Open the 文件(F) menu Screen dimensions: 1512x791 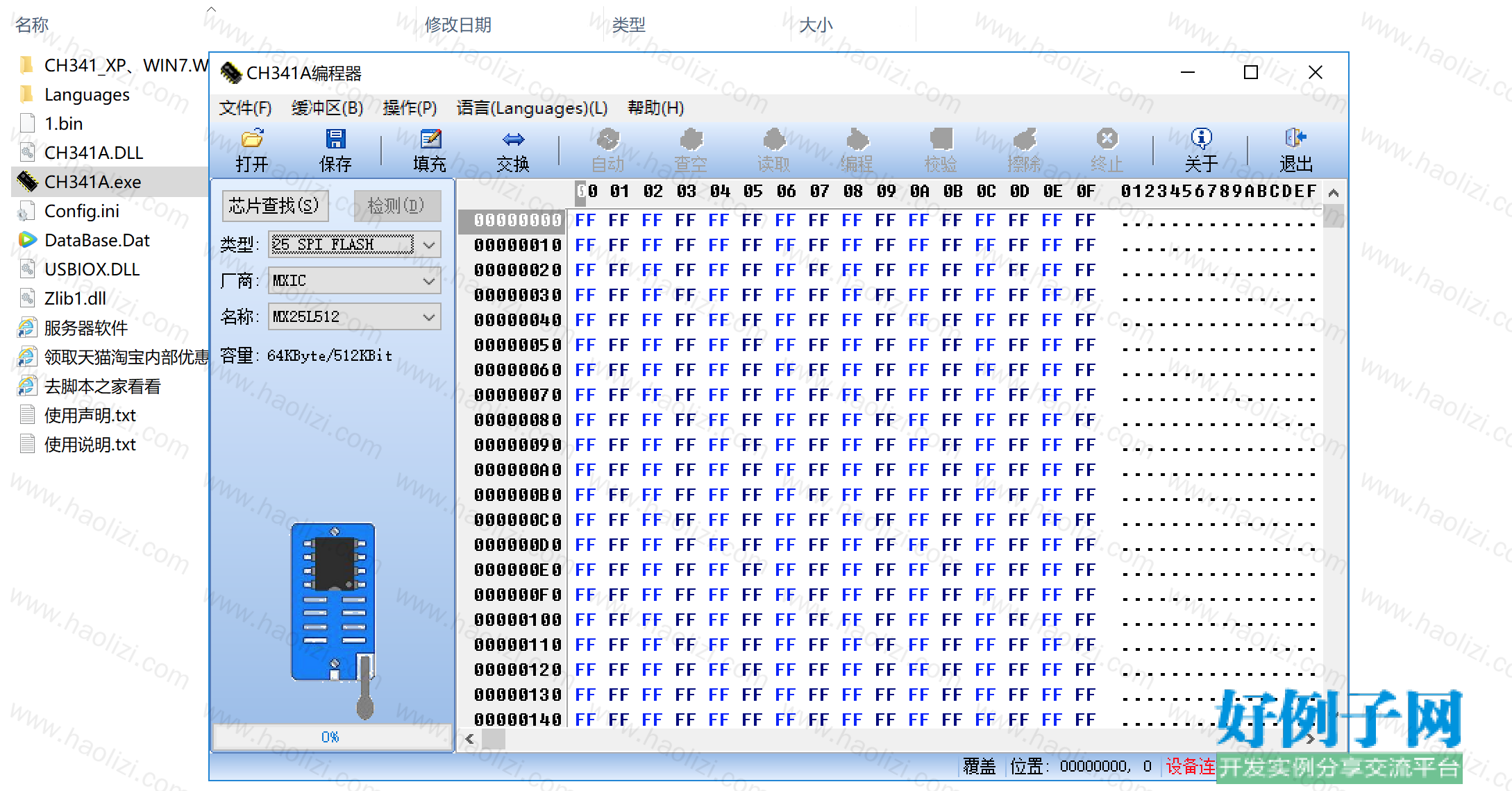pos(245,108)
